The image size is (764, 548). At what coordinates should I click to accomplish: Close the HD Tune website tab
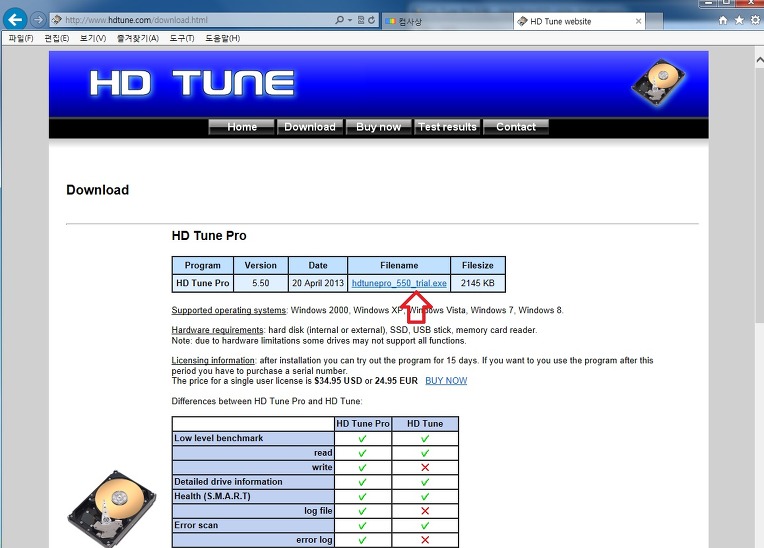tap(638, 21)
